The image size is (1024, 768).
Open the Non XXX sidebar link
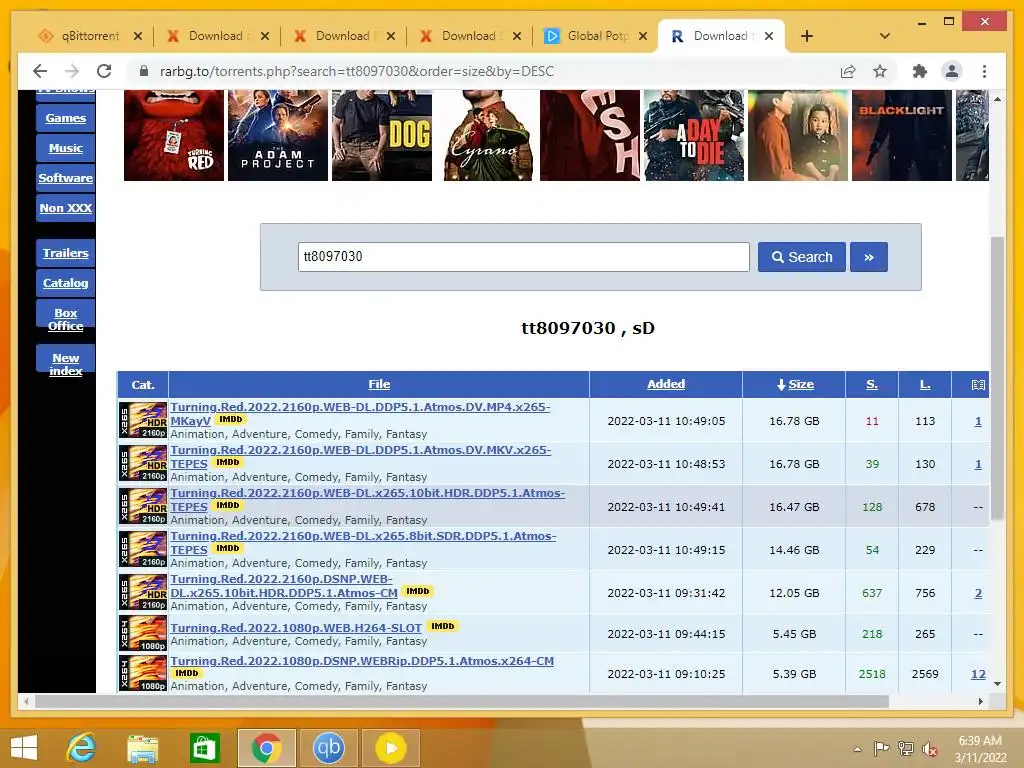[65, 208]
